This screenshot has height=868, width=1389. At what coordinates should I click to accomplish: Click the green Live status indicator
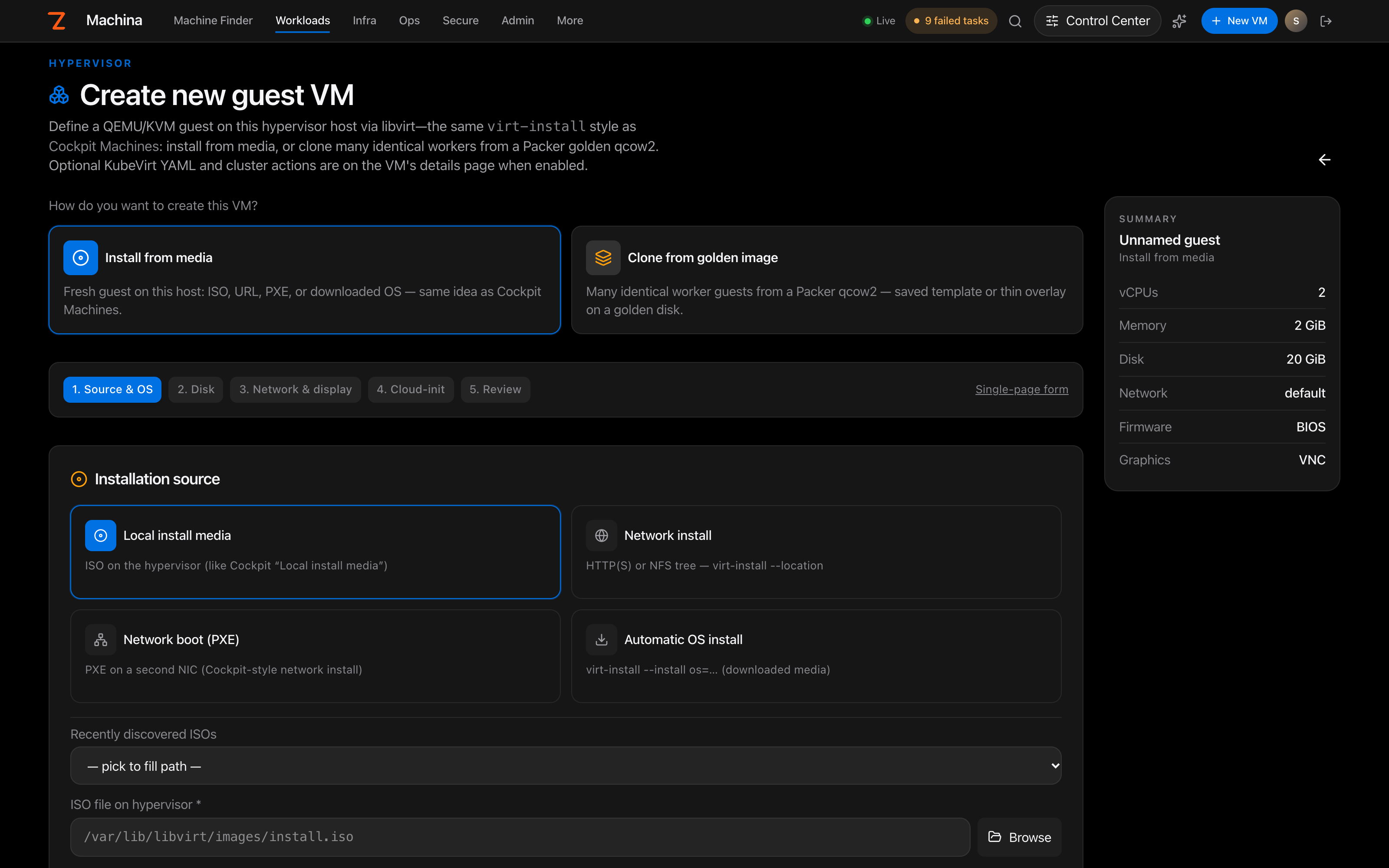[x=879, y=21]
